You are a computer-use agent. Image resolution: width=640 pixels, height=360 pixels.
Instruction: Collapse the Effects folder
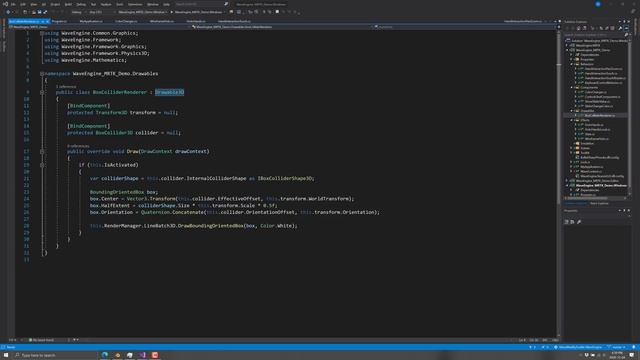[x=571, y=120]
